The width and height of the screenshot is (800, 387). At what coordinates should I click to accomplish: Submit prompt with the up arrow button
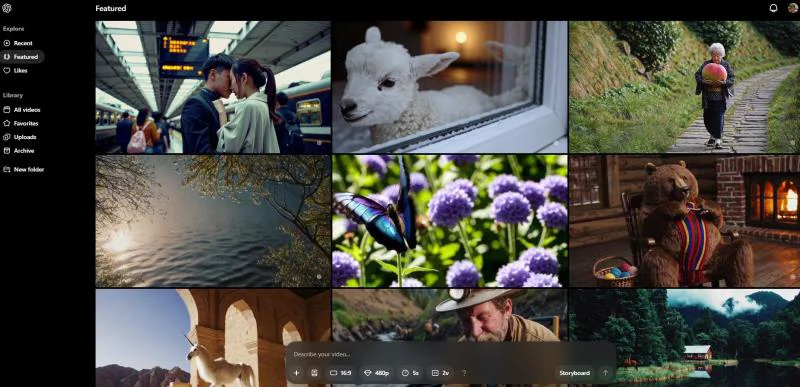click(605, 373)
